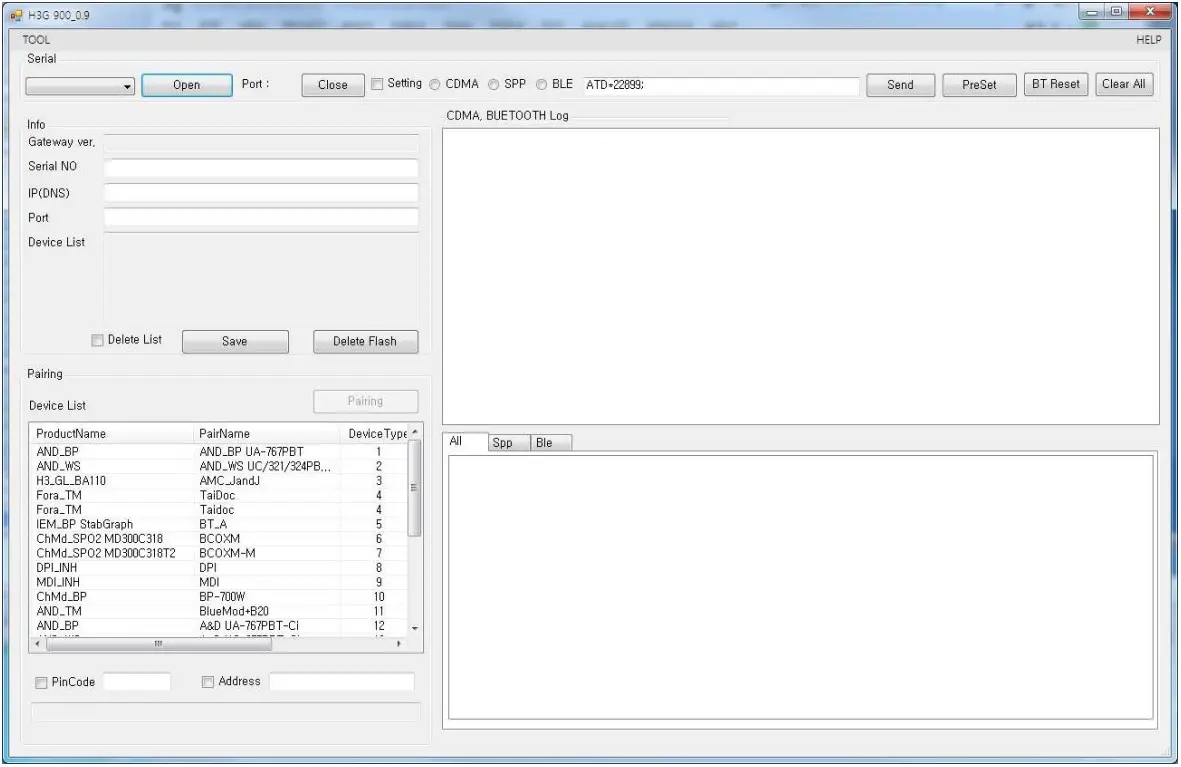Click device list horizontal scroll right arrow

pos(398,644)
